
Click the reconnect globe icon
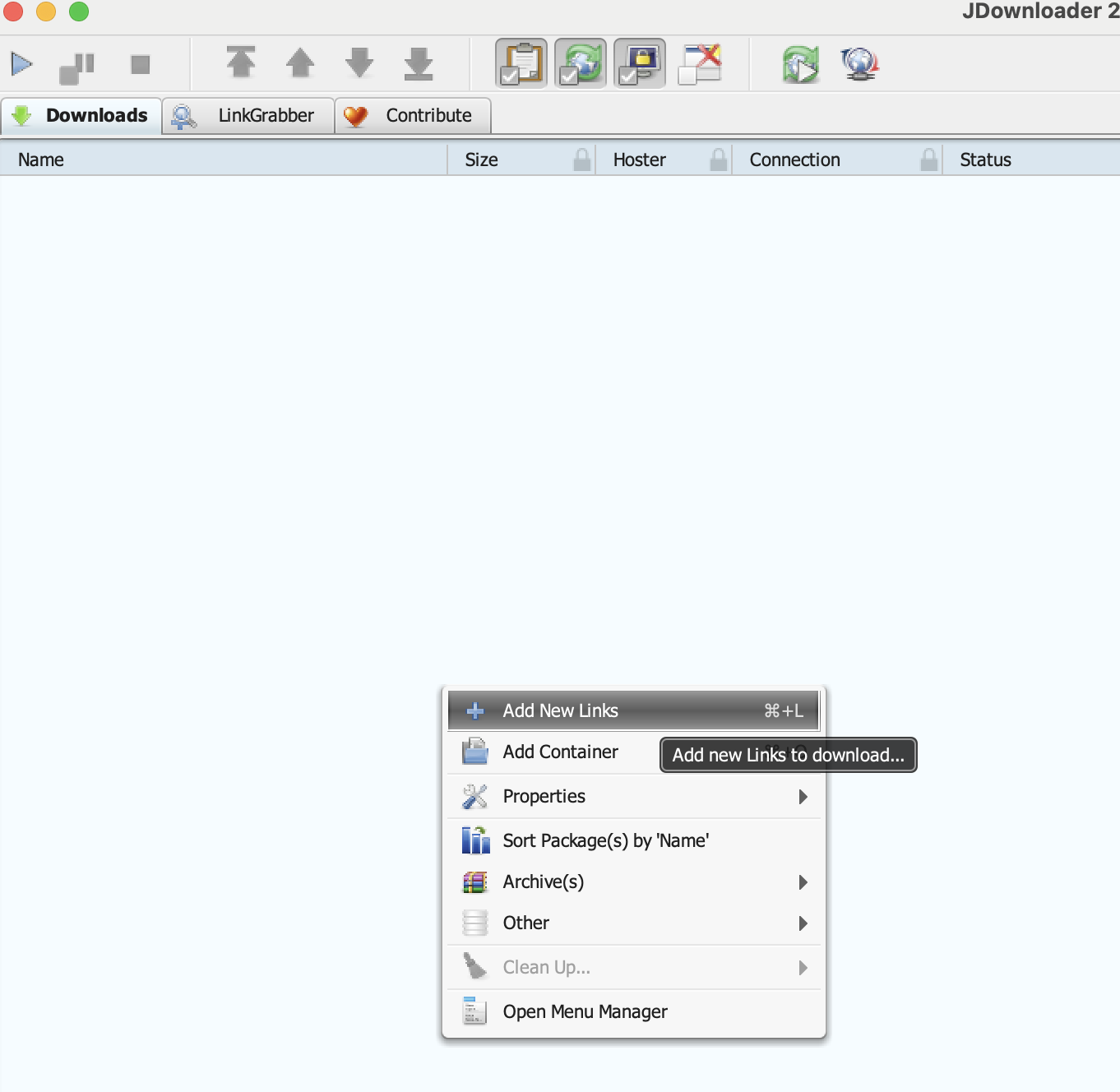pos(860,64)
